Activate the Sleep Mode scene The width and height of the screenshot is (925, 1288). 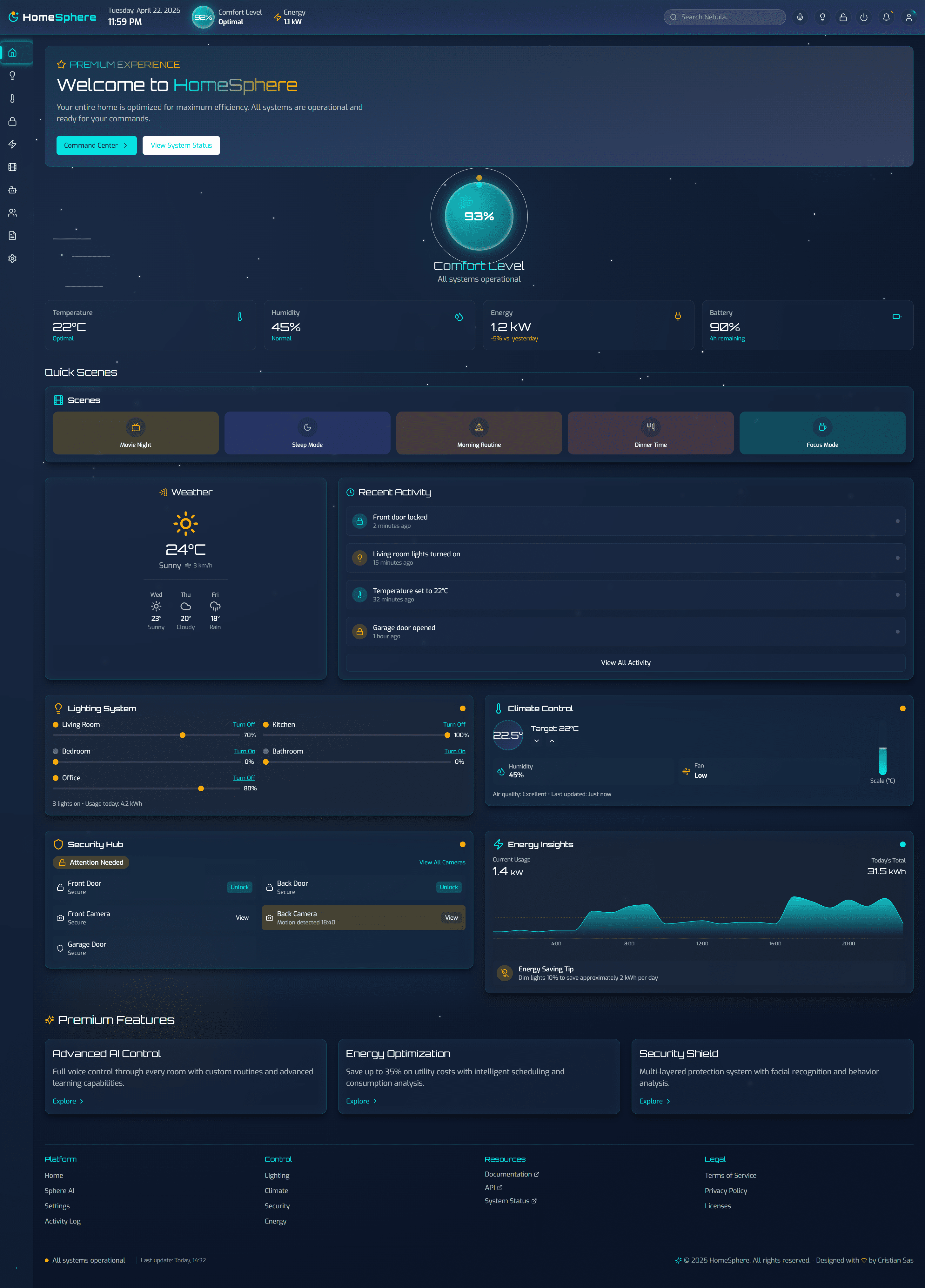pos(307,433)
